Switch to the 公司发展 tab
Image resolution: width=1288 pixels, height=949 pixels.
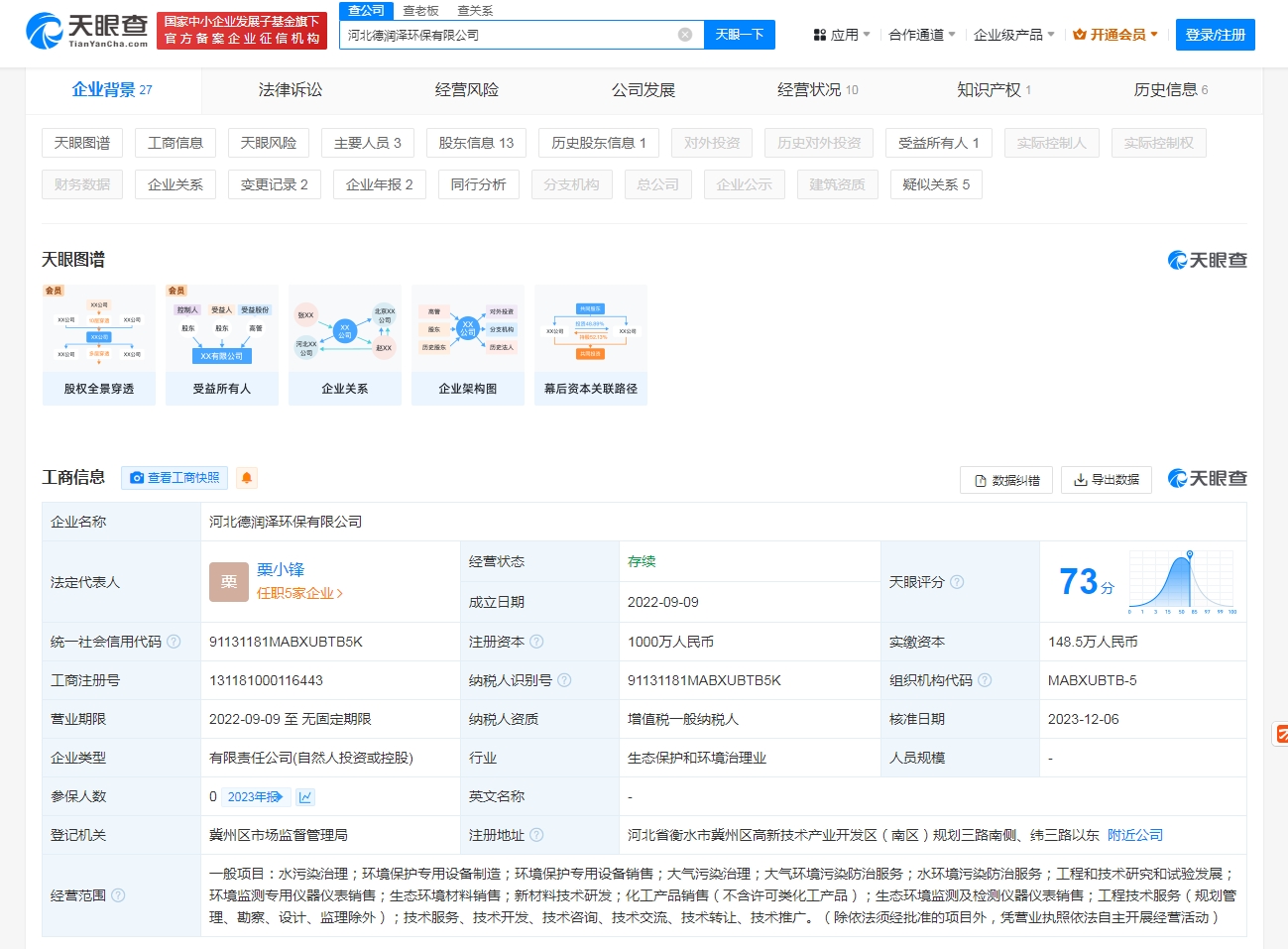pos(644,90)
